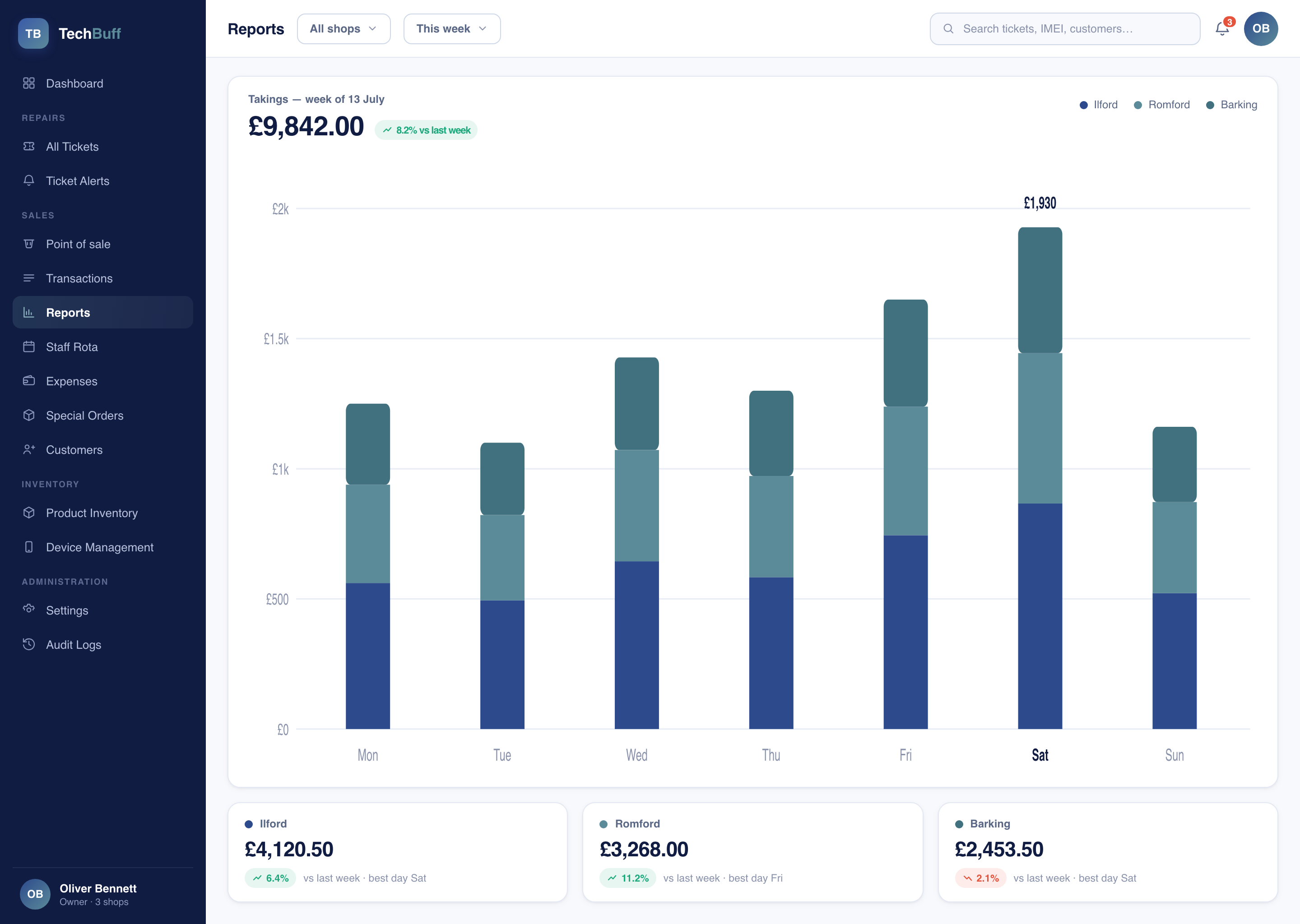Toggle Romford series in chart legend
The image size is (1300, 924).
1162,105
